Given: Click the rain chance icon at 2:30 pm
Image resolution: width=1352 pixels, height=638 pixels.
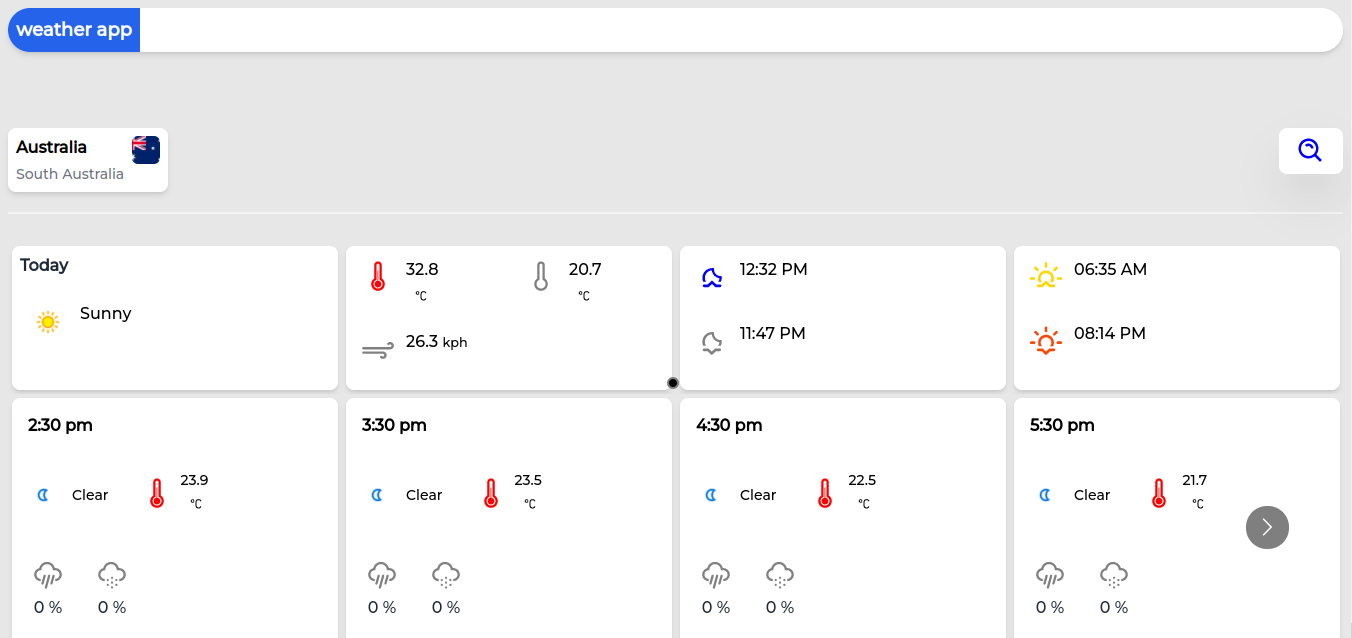Looking at the screenshot, I should (x=48, y=575).
